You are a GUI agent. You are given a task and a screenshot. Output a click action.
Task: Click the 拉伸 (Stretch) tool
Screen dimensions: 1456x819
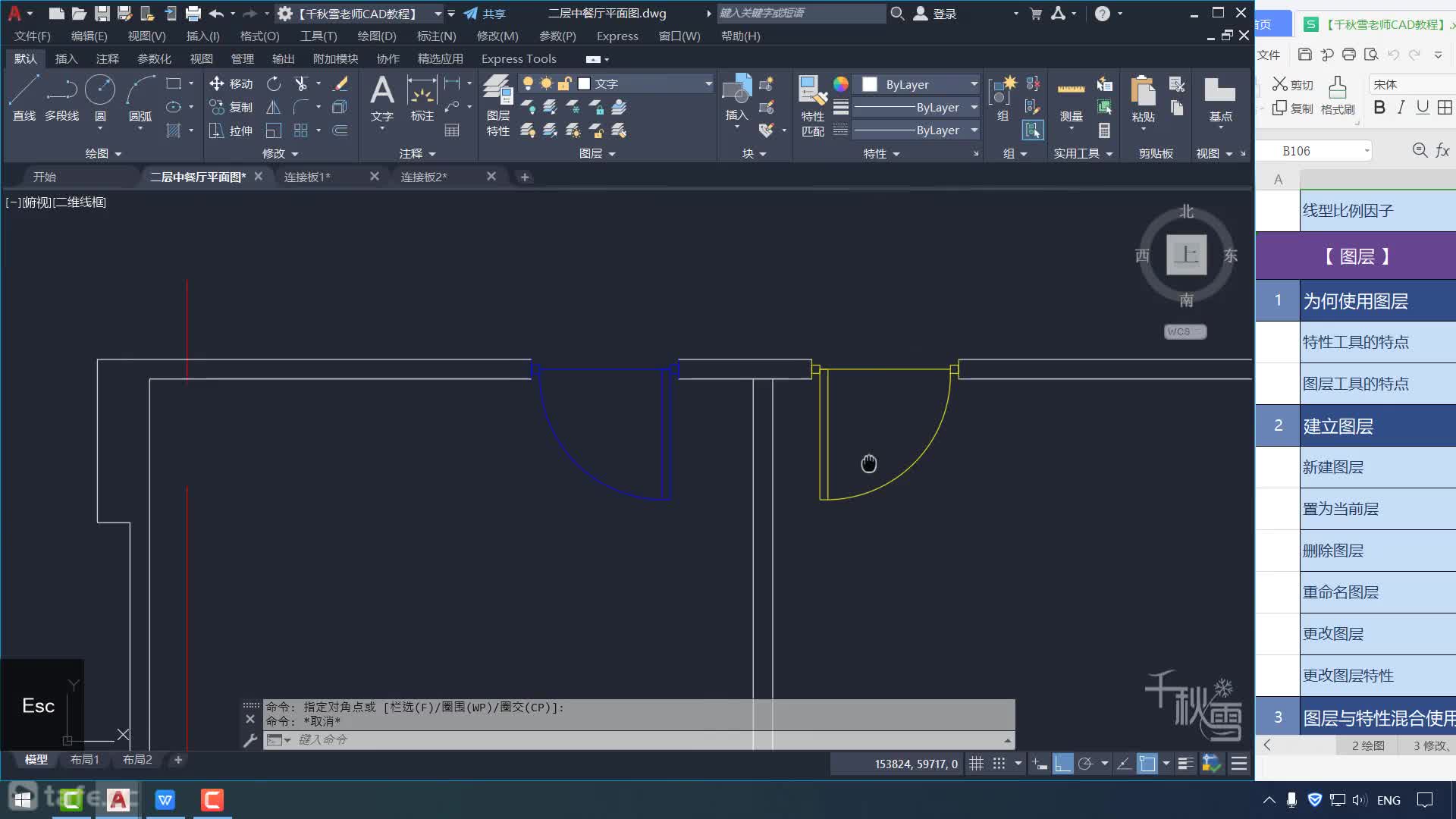pos(231,130)
